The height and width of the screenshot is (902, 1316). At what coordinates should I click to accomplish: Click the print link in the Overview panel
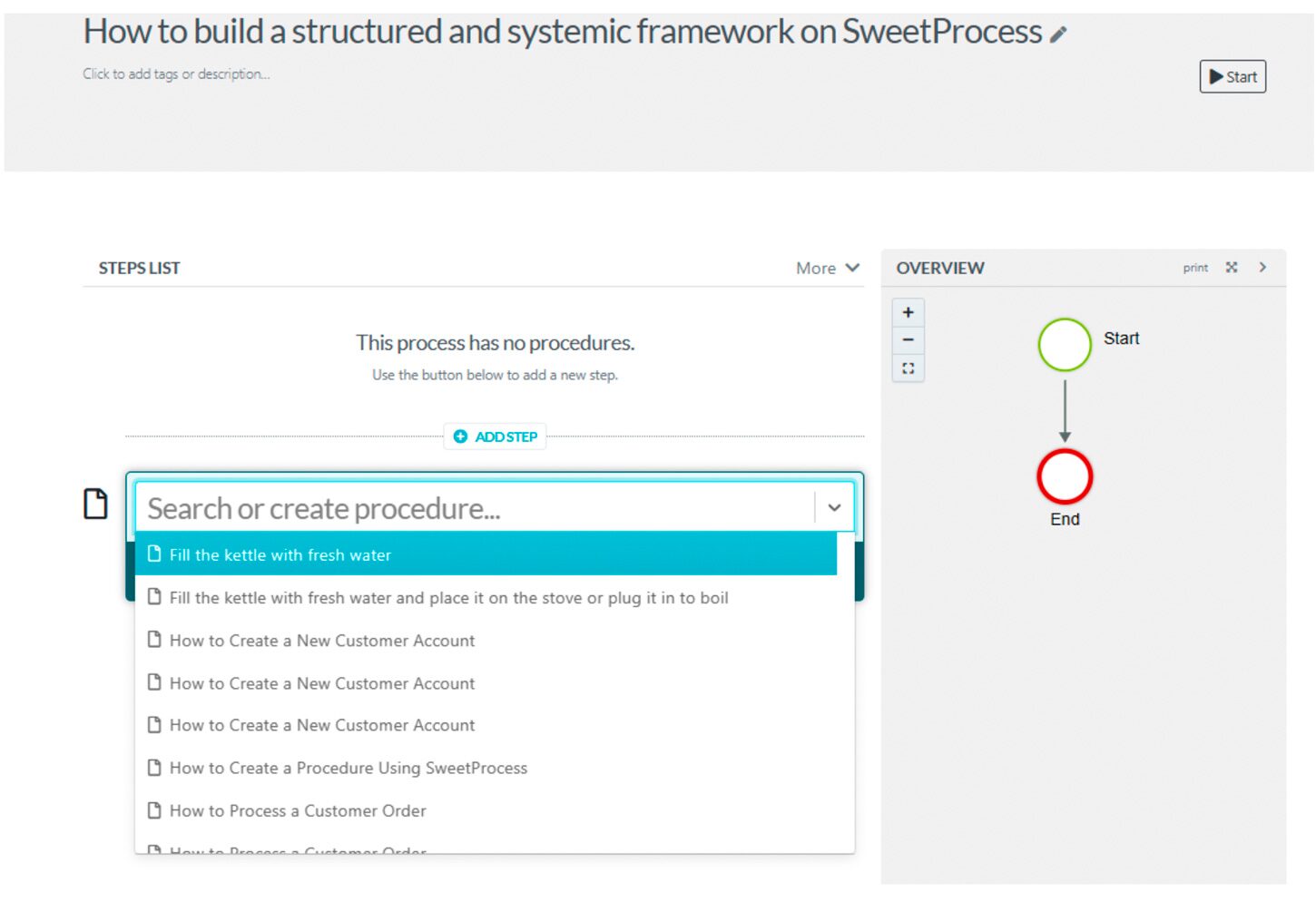(1195, 267)
